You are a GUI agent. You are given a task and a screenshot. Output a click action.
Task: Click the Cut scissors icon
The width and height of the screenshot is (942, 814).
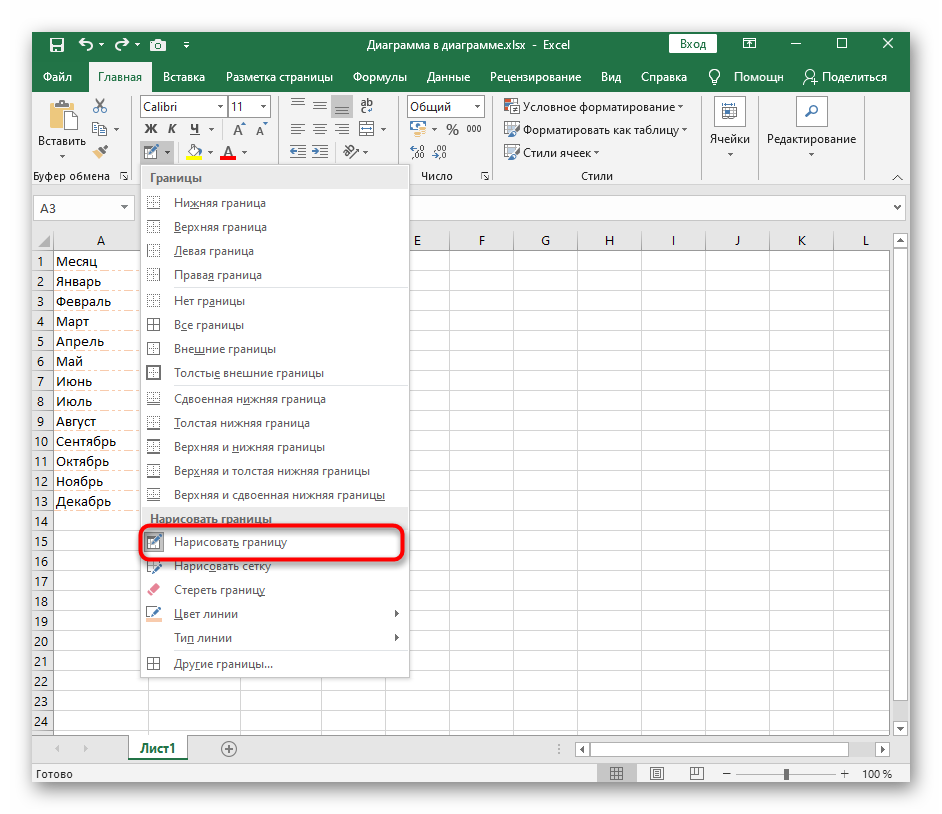pyautogui.click(x=100, y=106)
